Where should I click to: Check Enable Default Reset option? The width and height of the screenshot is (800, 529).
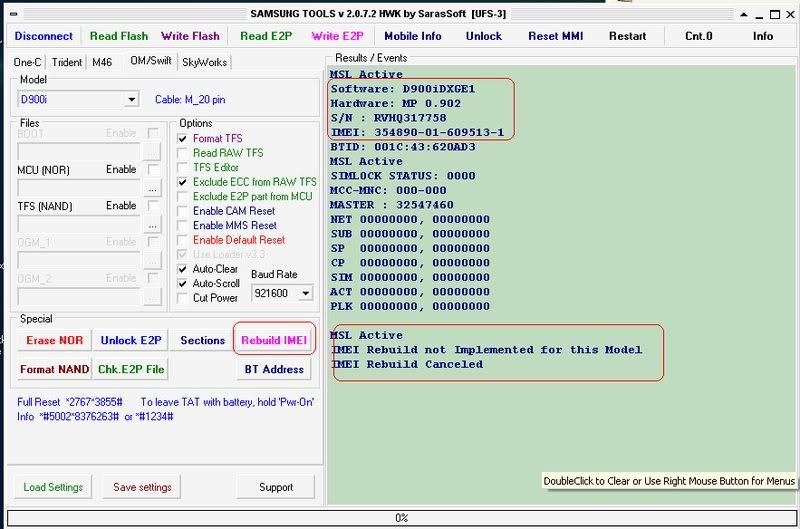(182, 240)
